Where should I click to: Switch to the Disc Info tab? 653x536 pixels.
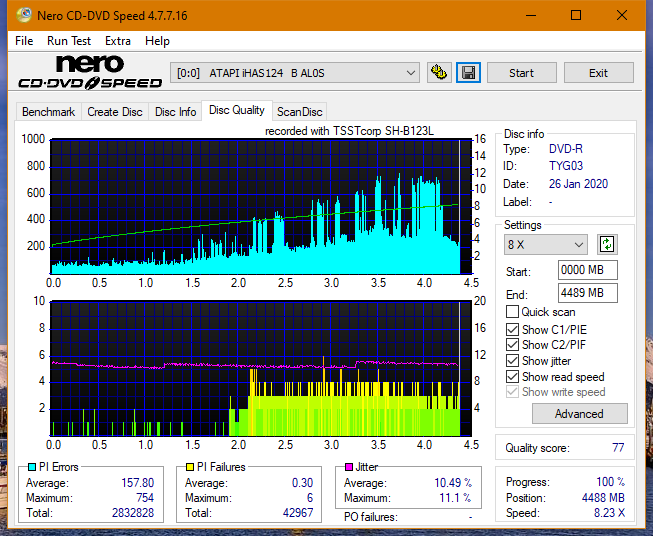175,112
